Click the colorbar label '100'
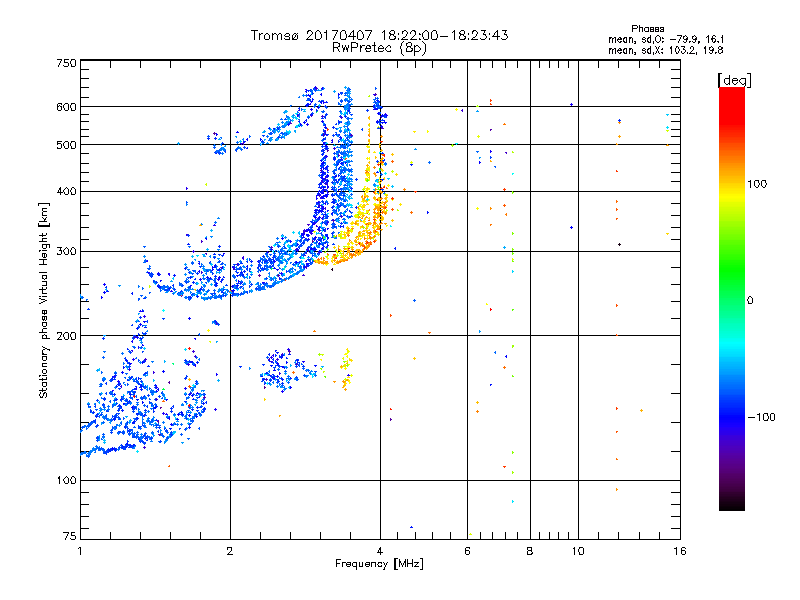 [x=757, y=184]
